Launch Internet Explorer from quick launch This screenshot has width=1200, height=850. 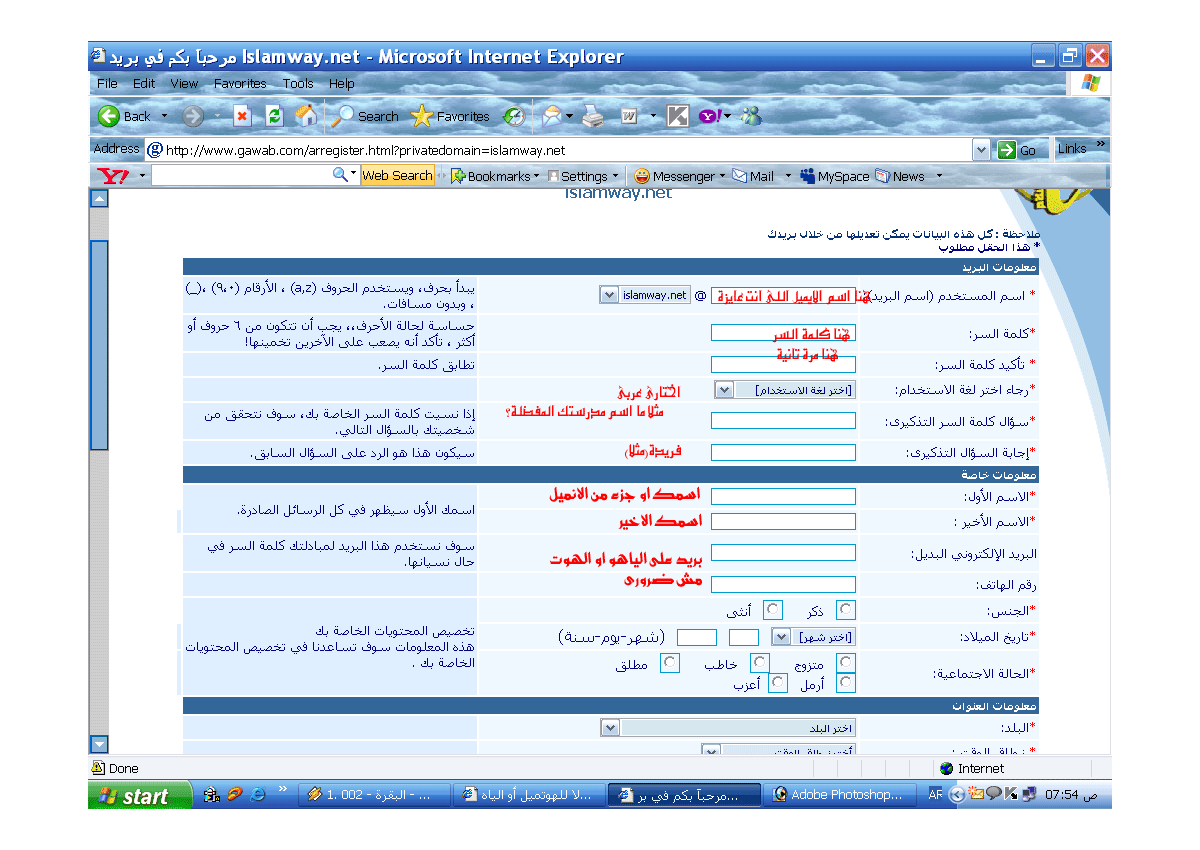[x=258, y=795]
